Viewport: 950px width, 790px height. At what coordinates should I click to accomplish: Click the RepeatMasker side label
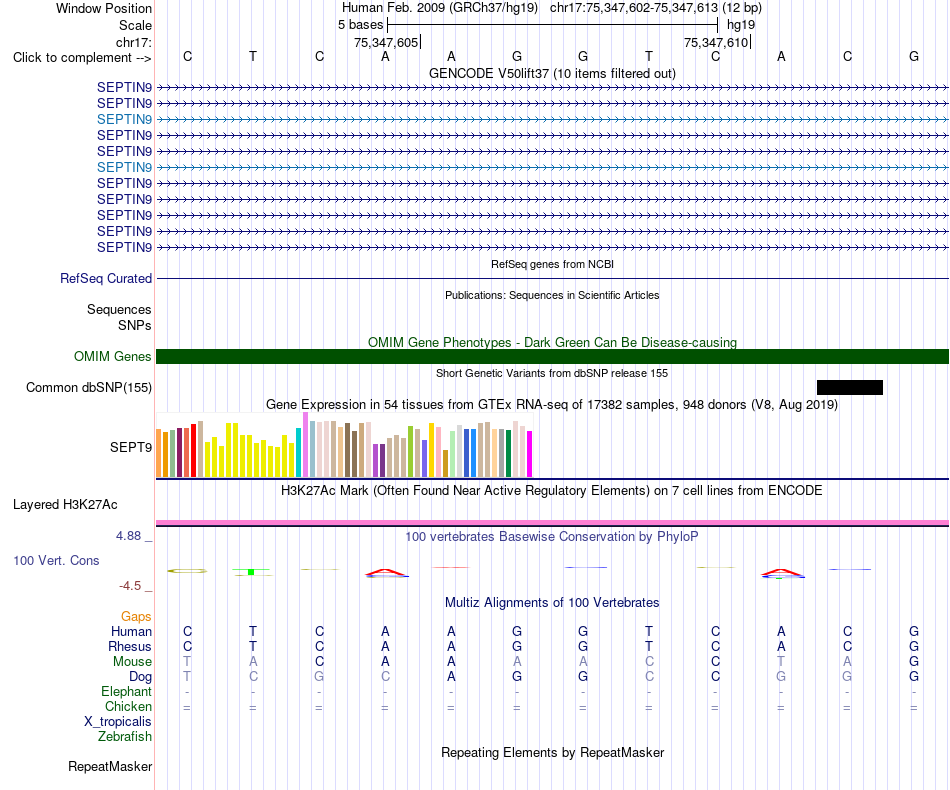[110, 767]
